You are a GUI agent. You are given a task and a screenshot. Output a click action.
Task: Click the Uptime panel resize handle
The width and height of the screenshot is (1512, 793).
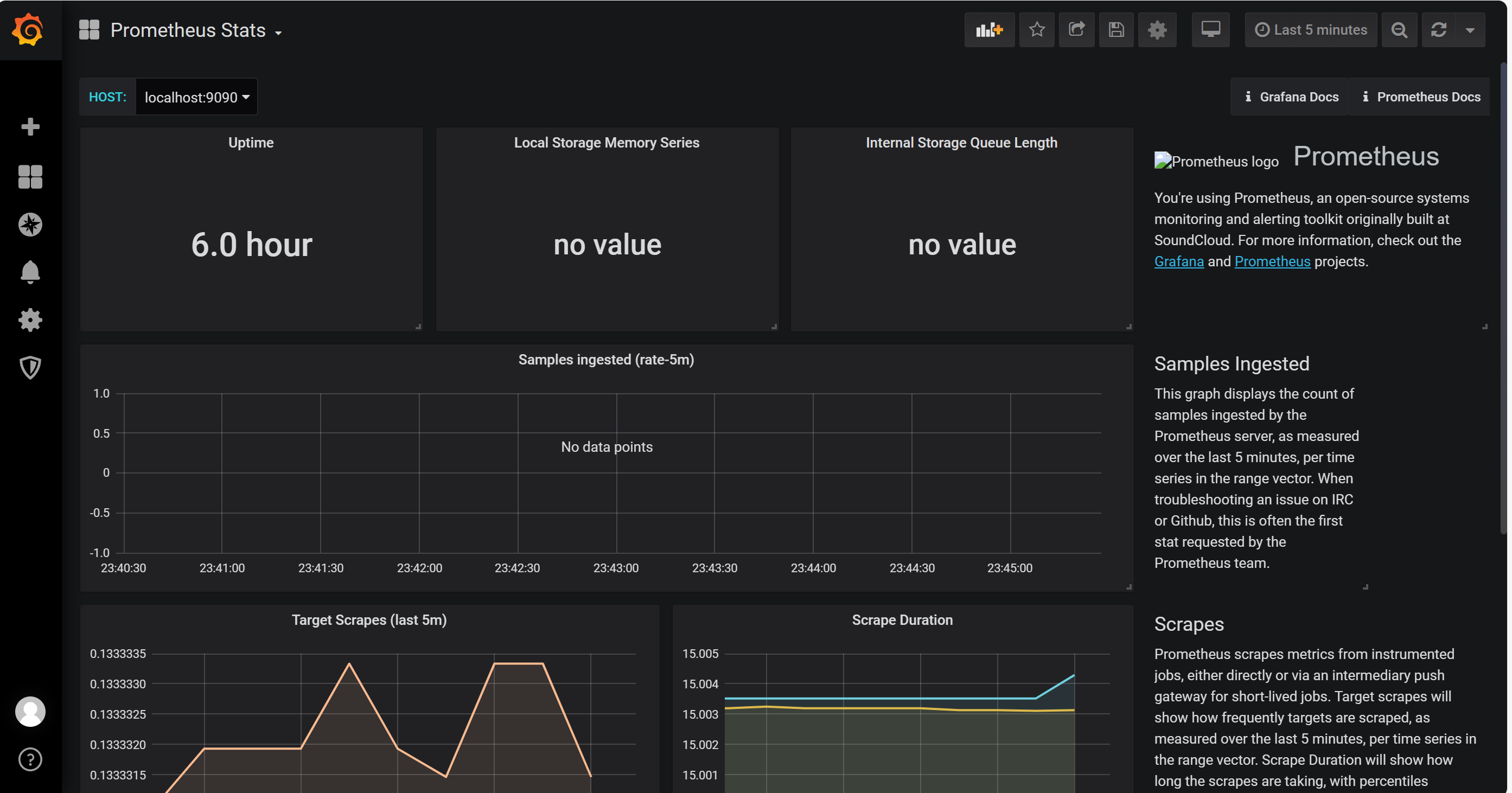[x=418, y=327]
